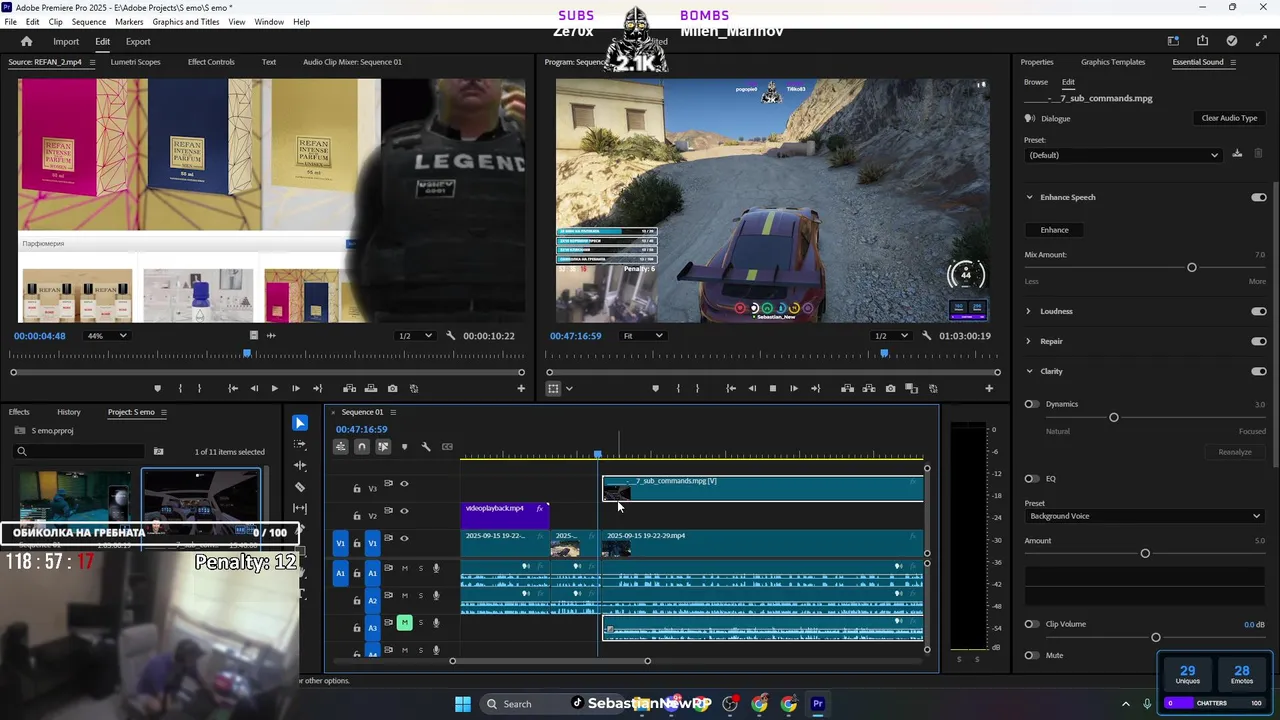
Task: Open Program monitor settings wrench
Action: pos(927,336)
